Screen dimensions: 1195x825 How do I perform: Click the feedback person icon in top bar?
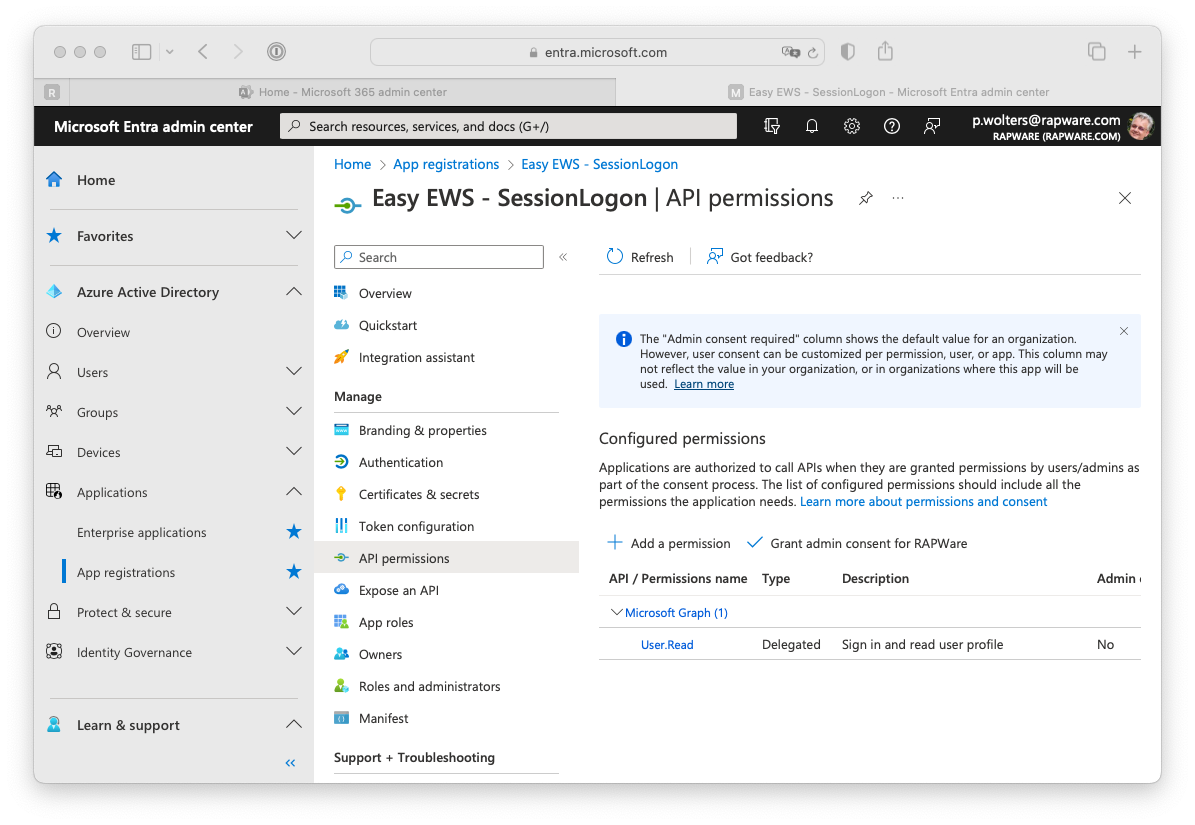931,126
